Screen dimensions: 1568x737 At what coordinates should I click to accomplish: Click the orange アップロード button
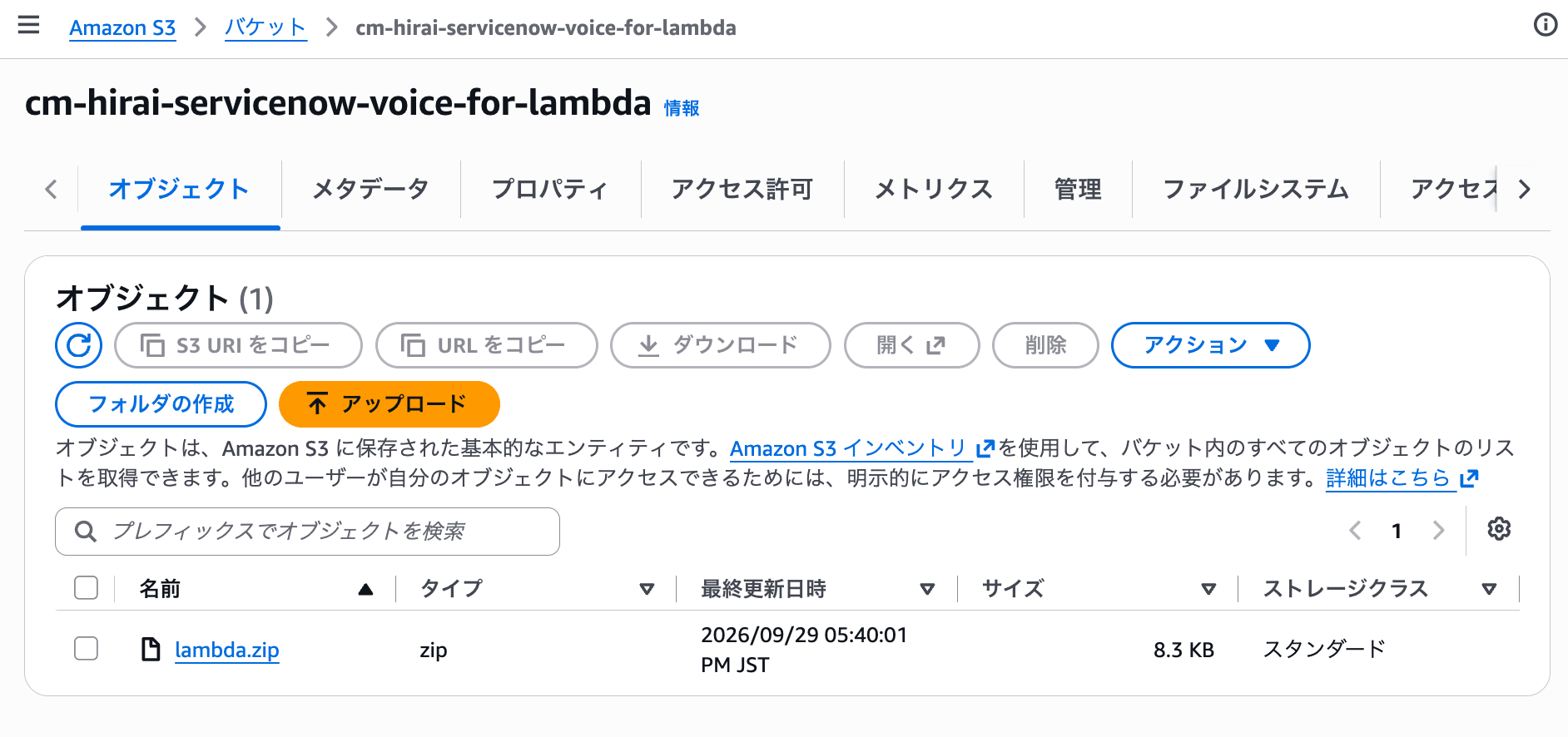pyautogui.click(x=390, y=404)
